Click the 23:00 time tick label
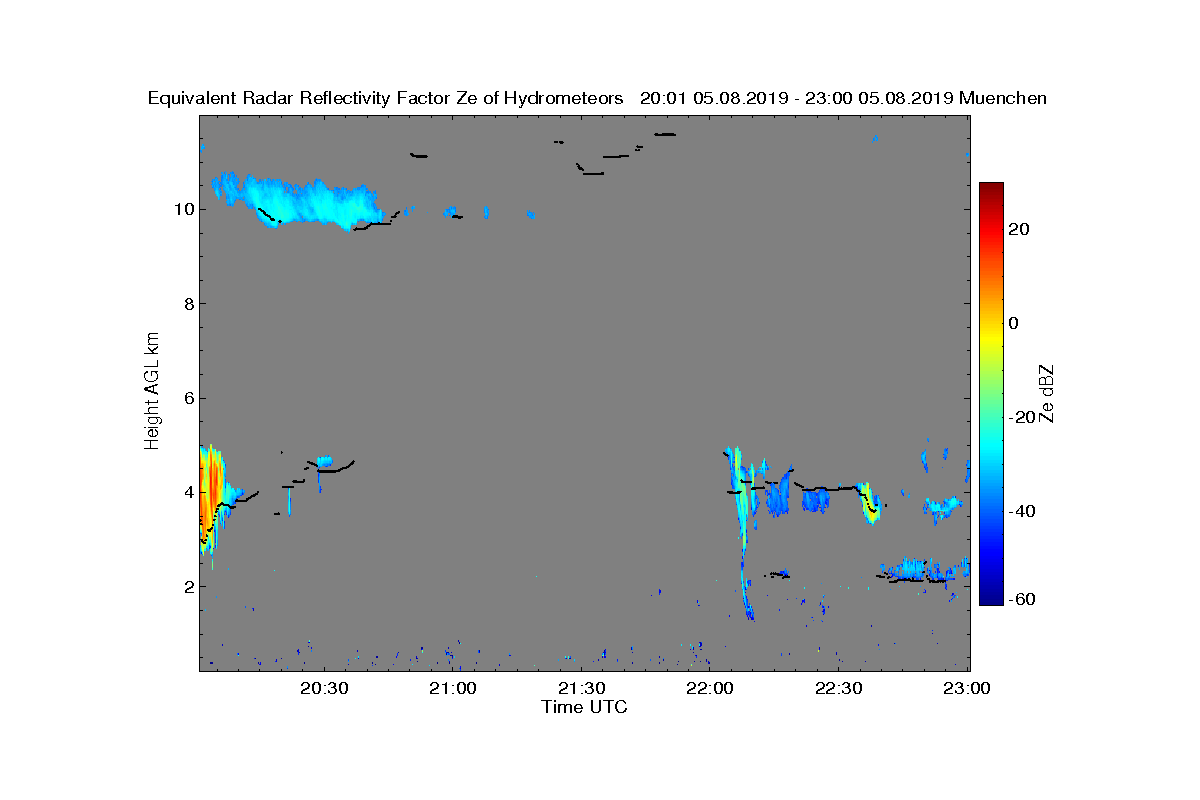 click(x=968, y=689)
